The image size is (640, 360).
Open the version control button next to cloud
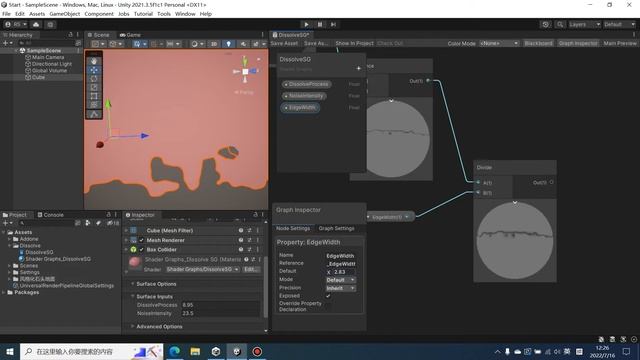pos(50,24)
